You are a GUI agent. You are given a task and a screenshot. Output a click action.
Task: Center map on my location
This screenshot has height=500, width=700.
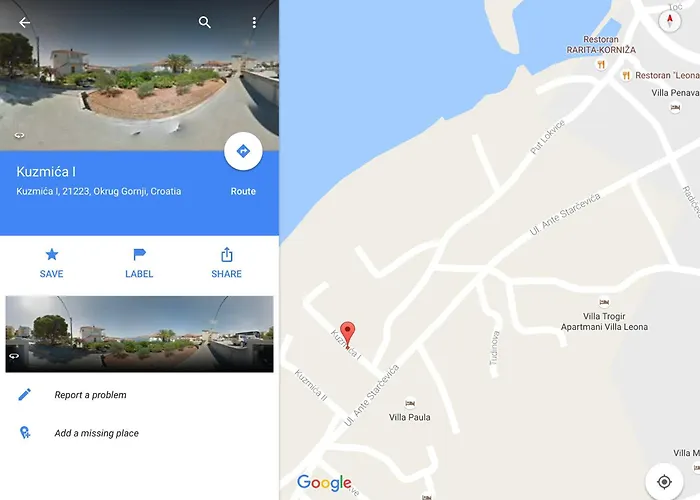coord(664,482)
